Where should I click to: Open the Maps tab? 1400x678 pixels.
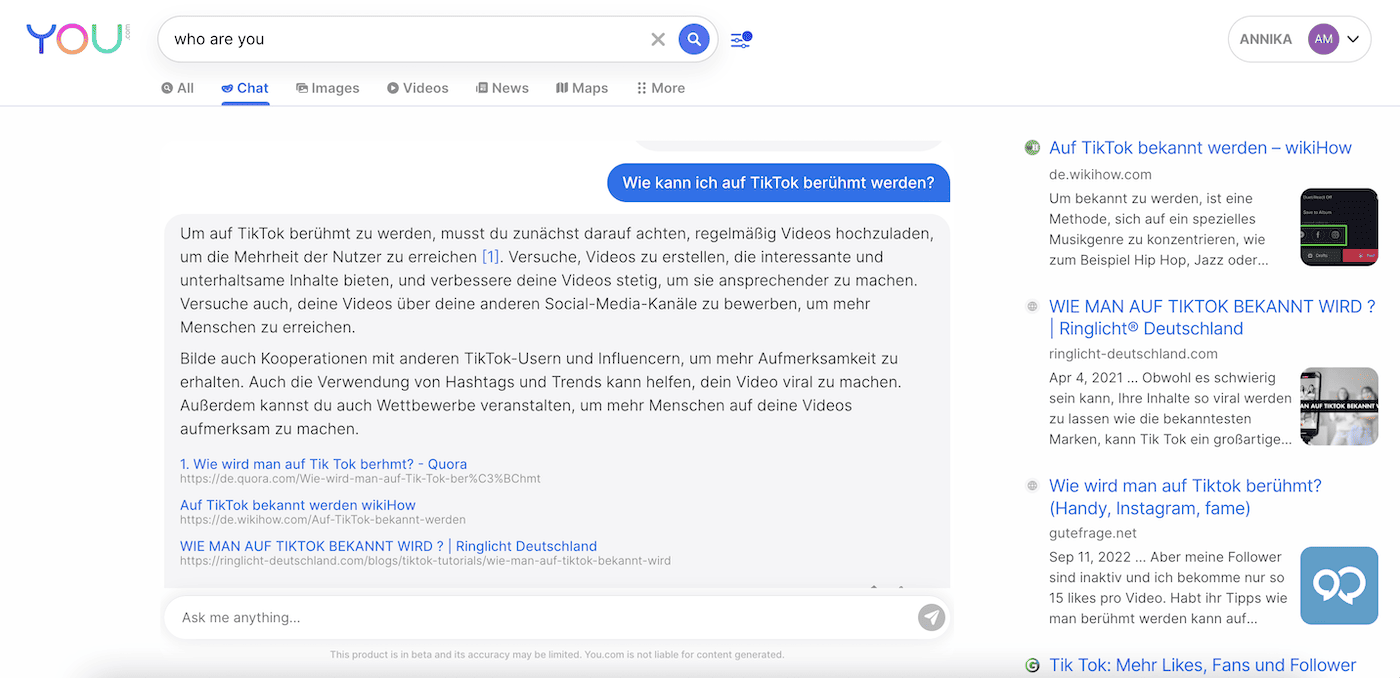[582, 88]
